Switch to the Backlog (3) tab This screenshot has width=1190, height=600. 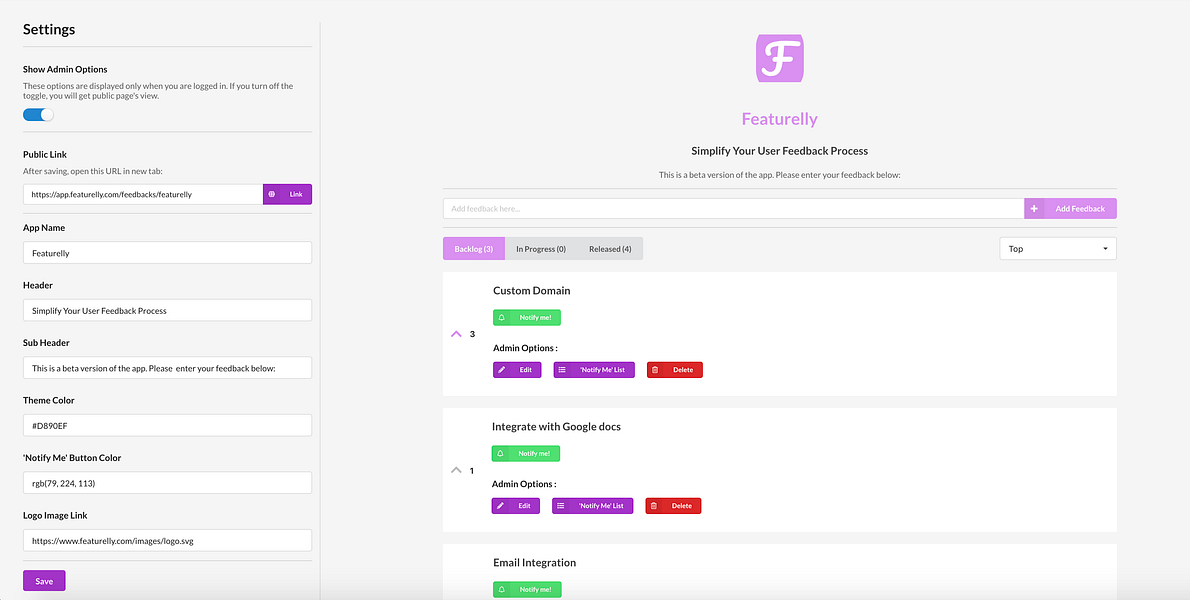pos(474,249)
